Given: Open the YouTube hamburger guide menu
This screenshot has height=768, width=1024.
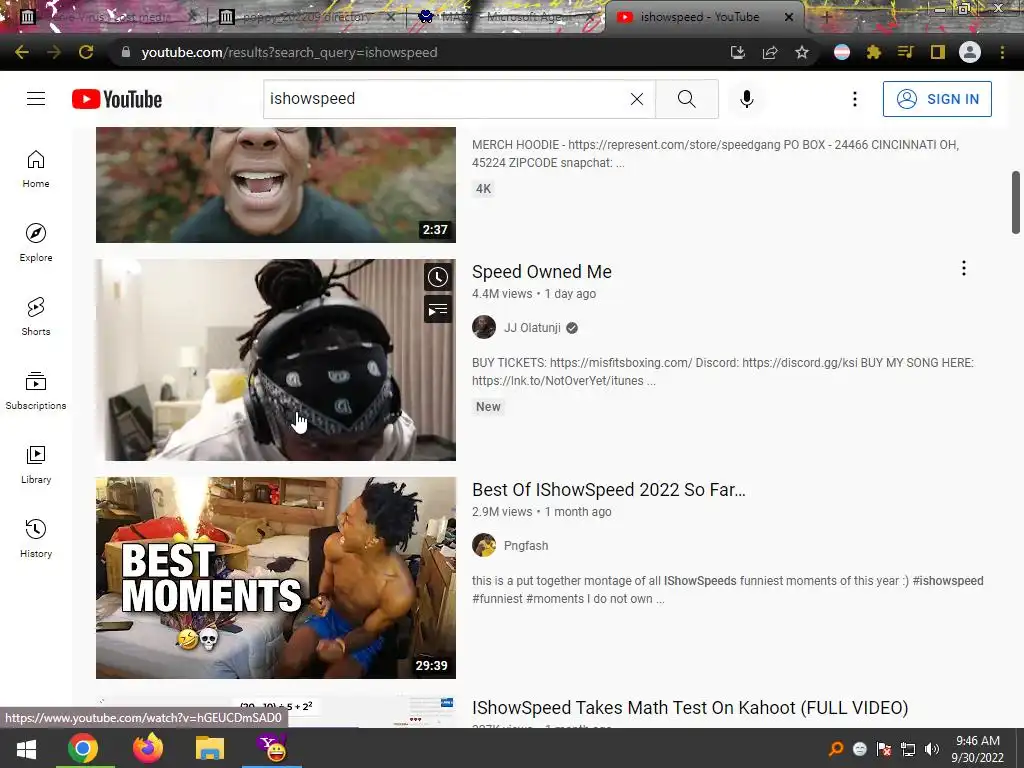Looking at the screenshot, I should click(36, 99).
